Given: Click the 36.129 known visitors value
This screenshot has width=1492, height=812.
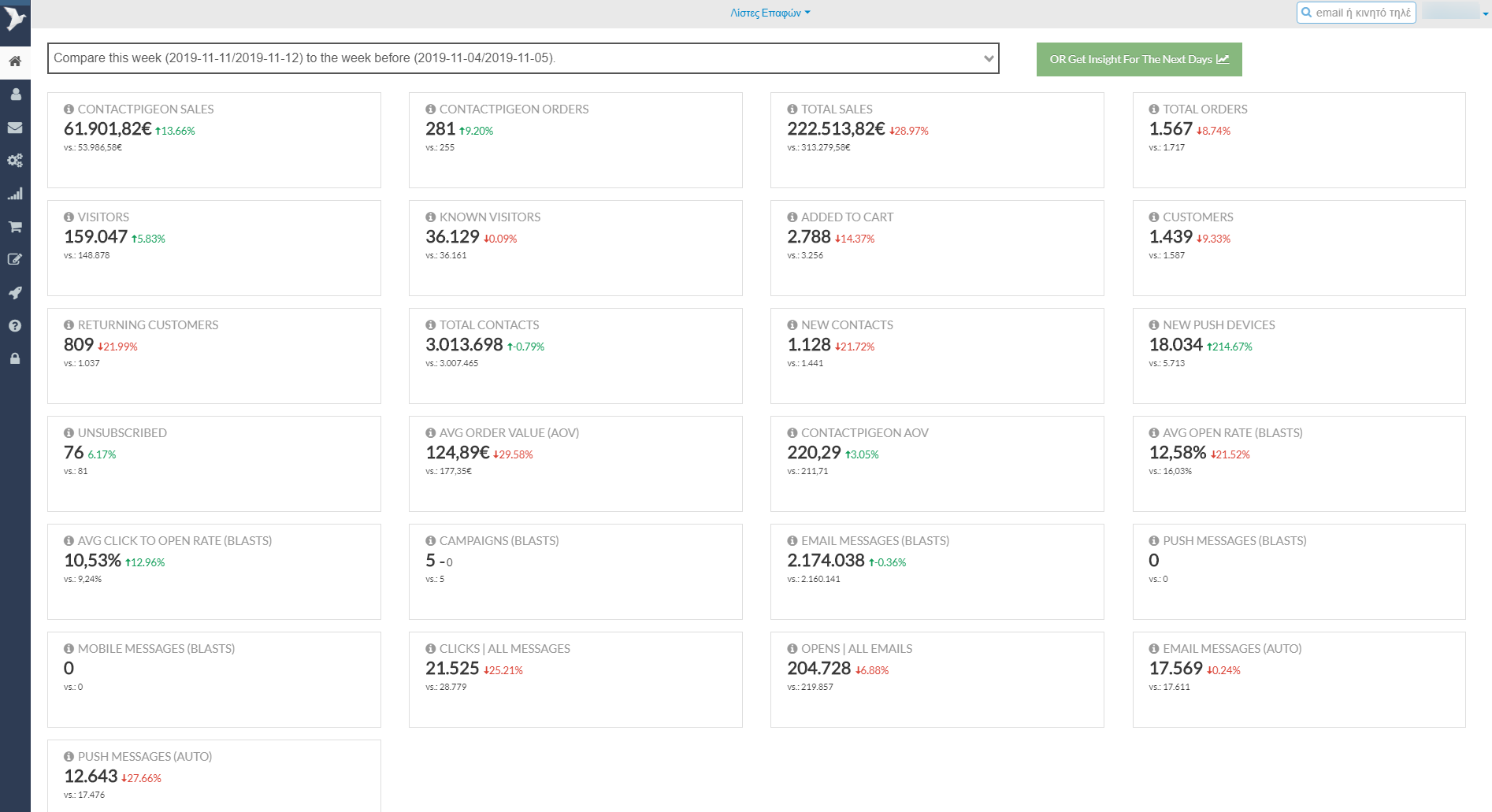Looking at the screenshot, I should click(452, 237).
